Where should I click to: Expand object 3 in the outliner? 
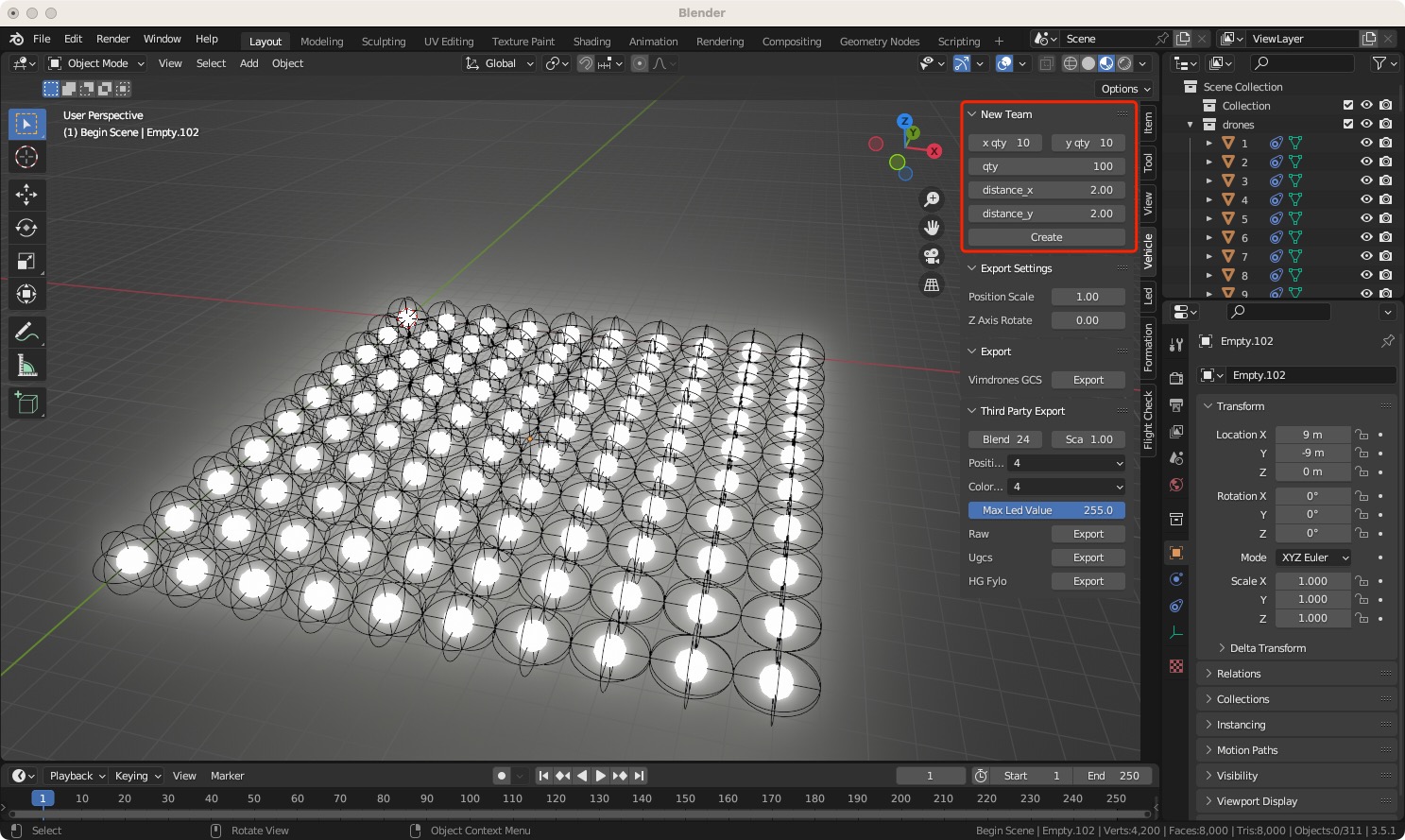click(x=1208, y=180)
